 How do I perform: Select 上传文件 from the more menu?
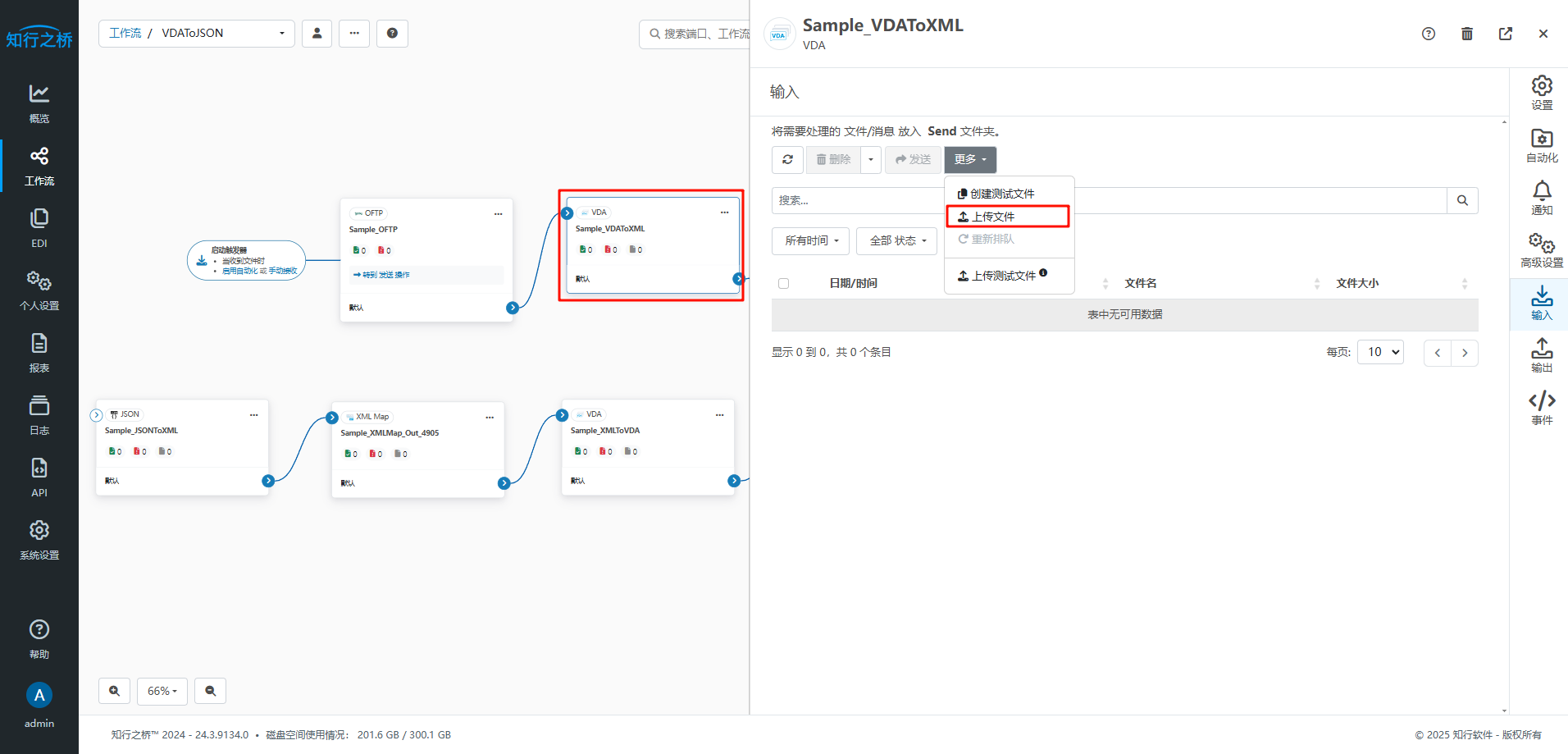(1007, 217)
